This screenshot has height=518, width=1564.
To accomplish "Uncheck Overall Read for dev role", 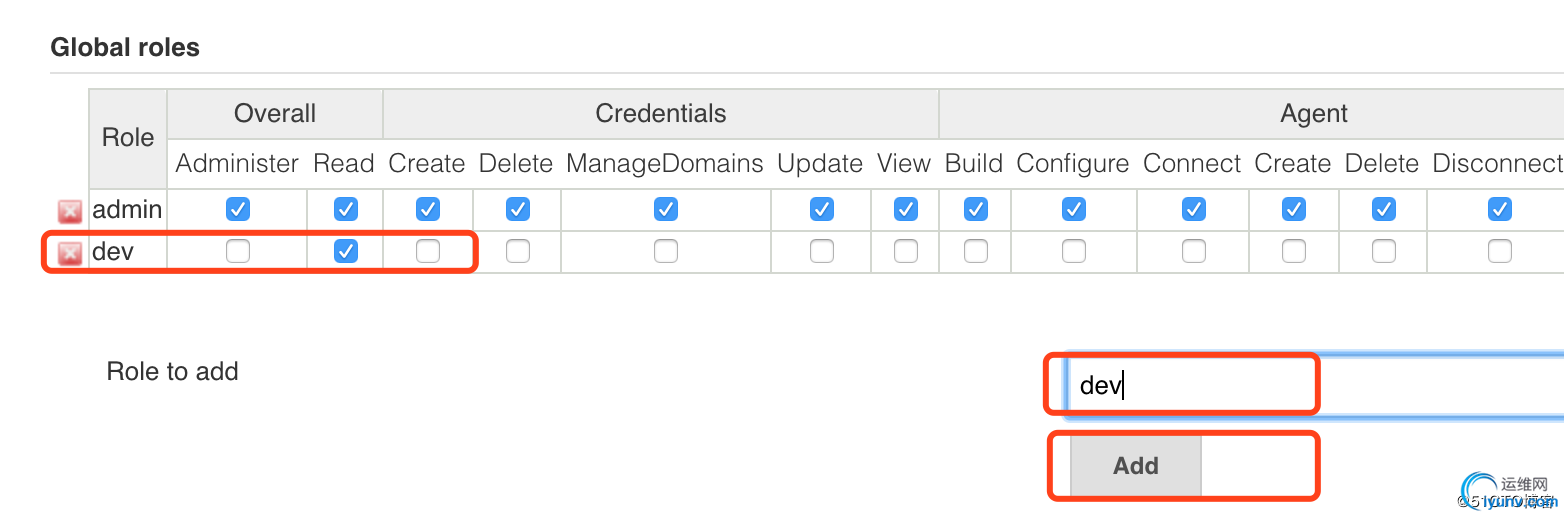I will click(345, 251).
